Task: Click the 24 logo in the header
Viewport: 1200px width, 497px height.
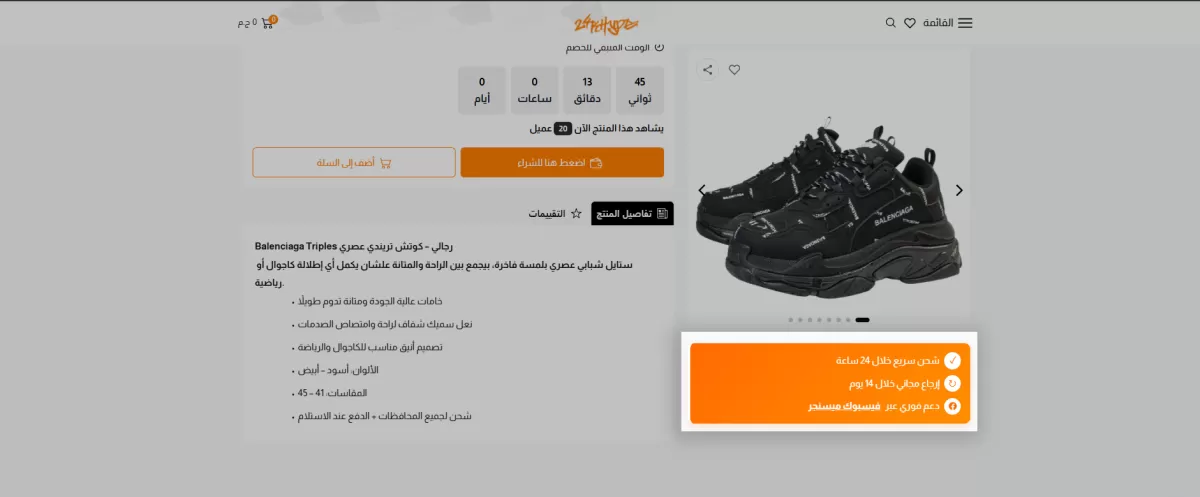Action: [x=606, y=23]
